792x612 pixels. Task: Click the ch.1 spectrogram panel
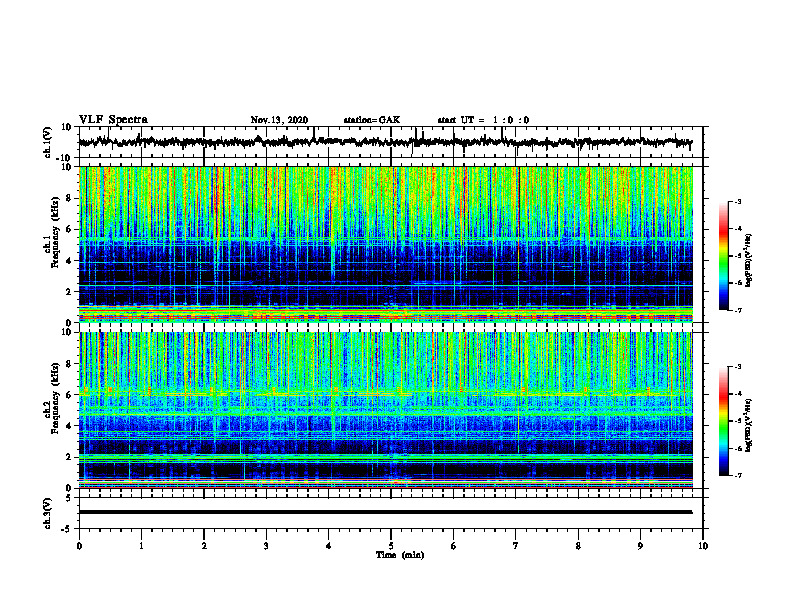(385, 244)
